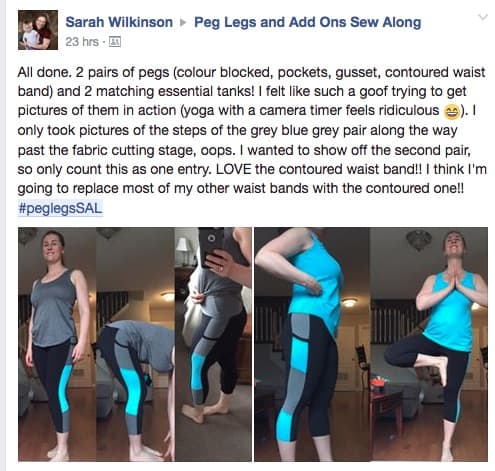Viewport: 495px width, 471px height.
Task: Click the ceiling light in side-view photo
Action: [x=349, y=302]
